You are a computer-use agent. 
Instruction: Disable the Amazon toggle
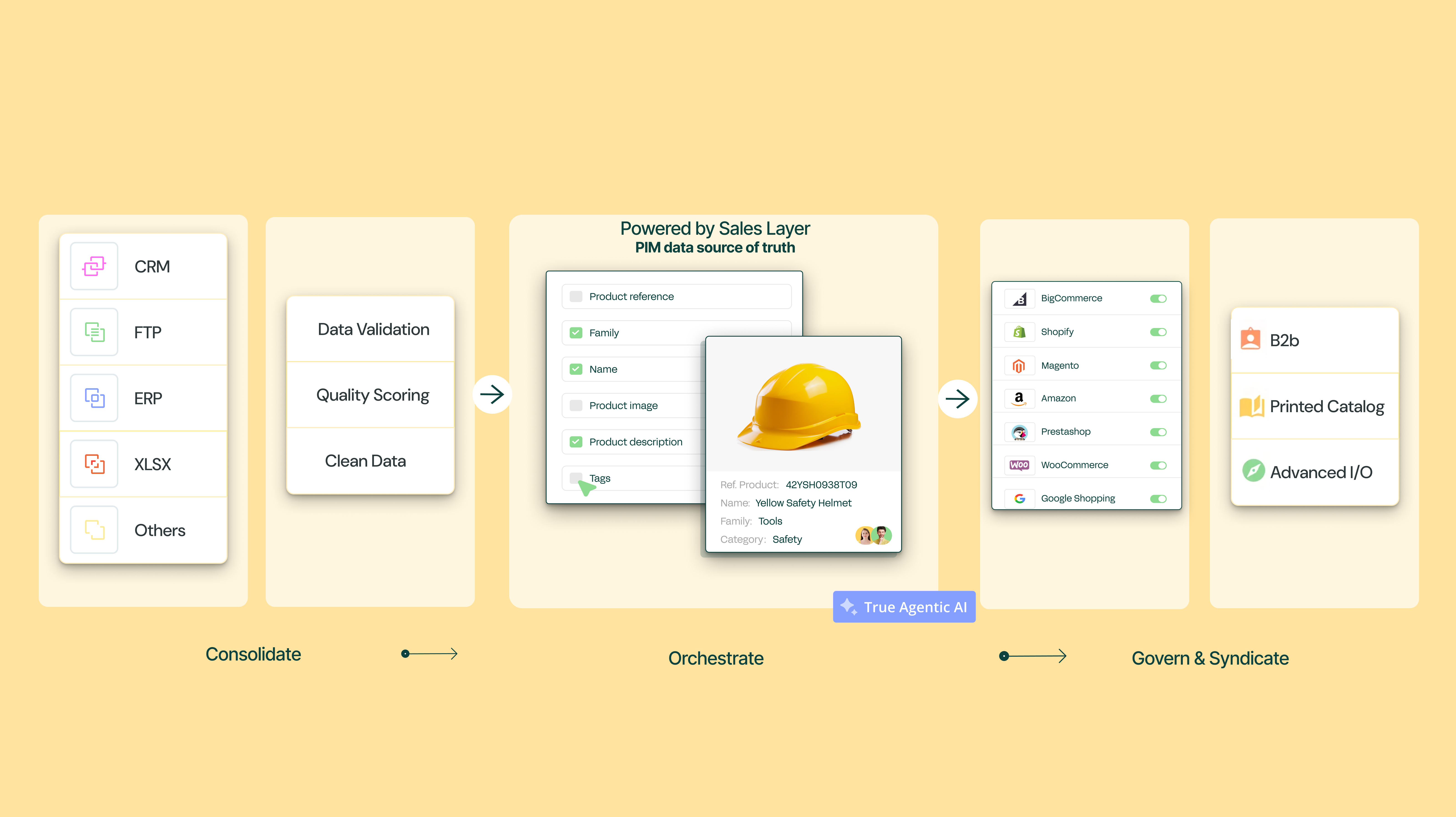tap(1158, 399)
